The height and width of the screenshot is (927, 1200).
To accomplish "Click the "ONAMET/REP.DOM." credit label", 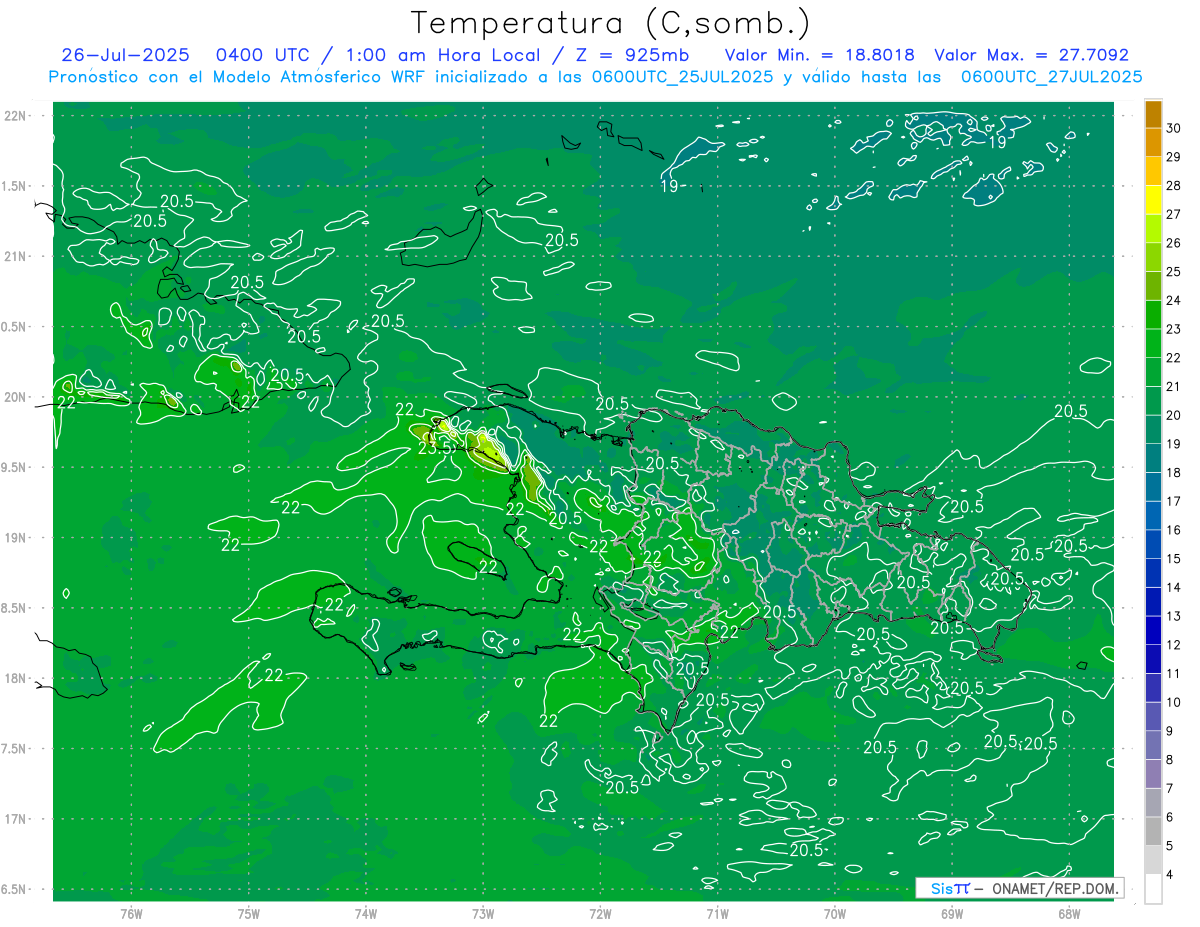I will point(1056,888).
